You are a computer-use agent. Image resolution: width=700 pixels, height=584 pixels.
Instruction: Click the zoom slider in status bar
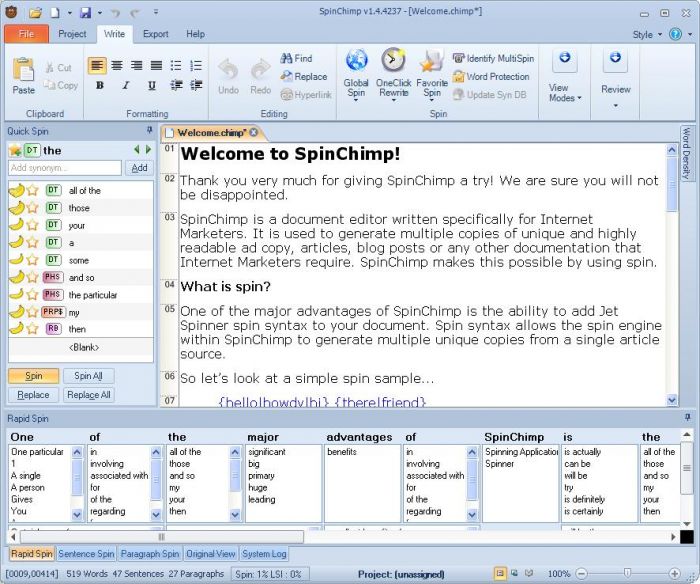point(626,574)
